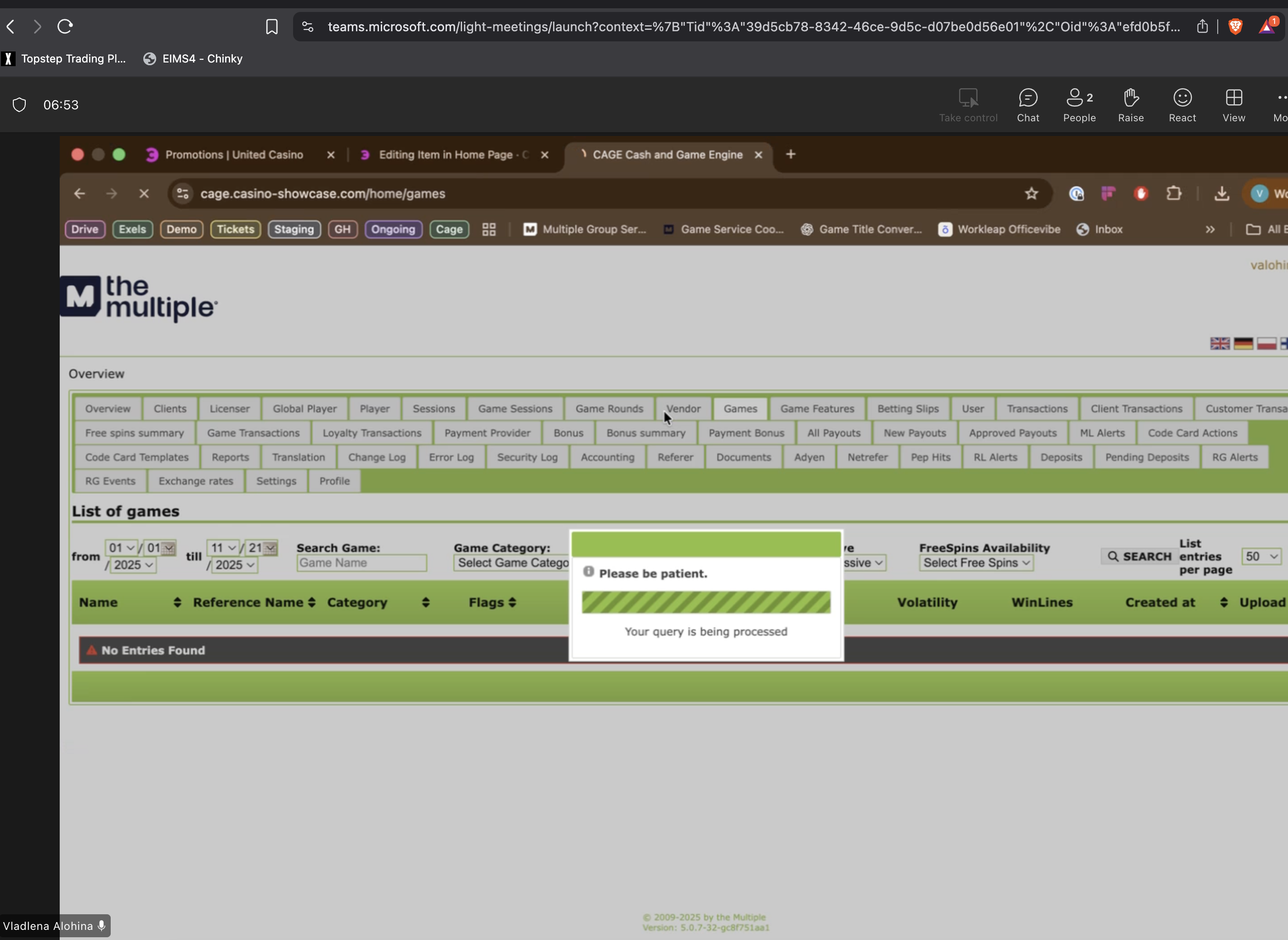Expand the Select Free Spins dropdown
This screenshot has height=940, width=1288.
coord(976,563)
